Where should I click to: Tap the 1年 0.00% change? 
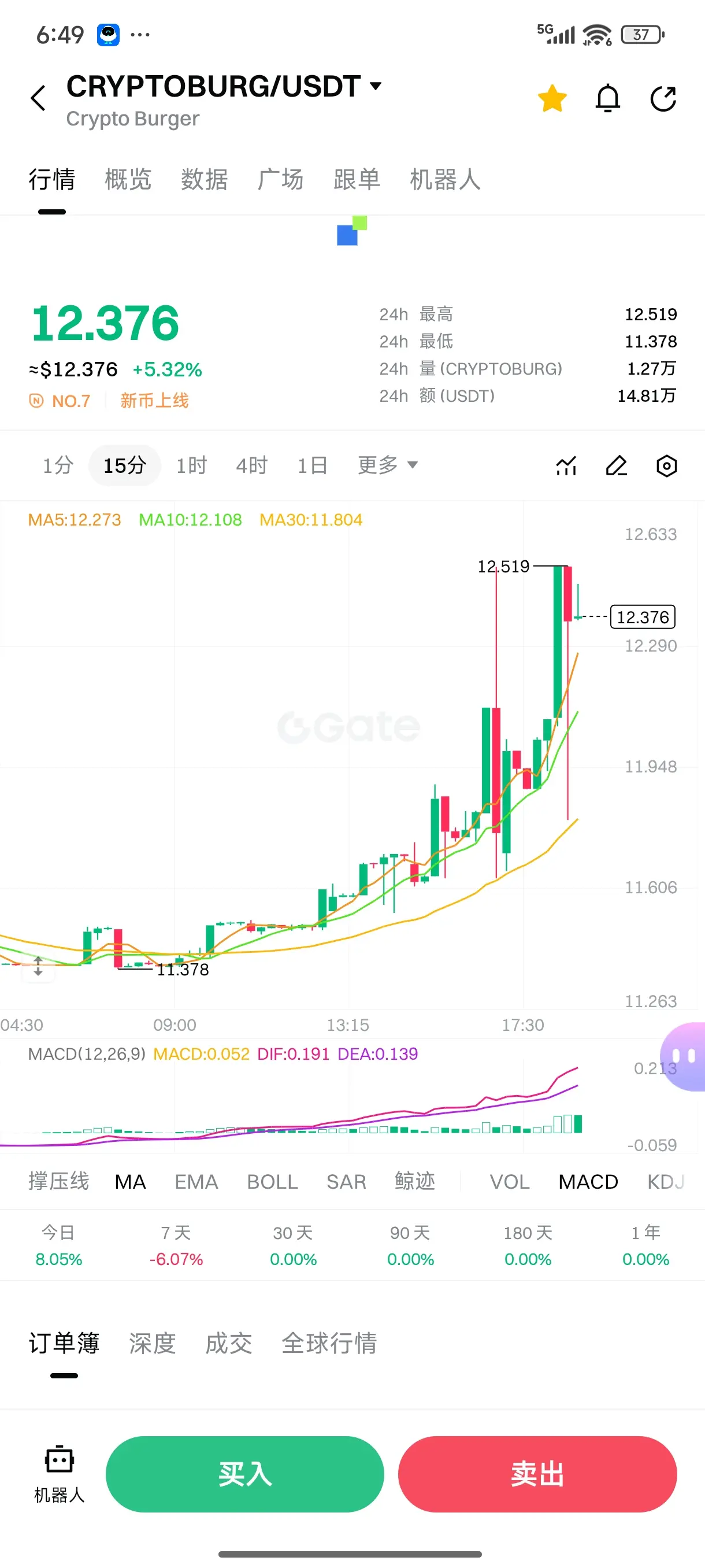pos(645,1246)
